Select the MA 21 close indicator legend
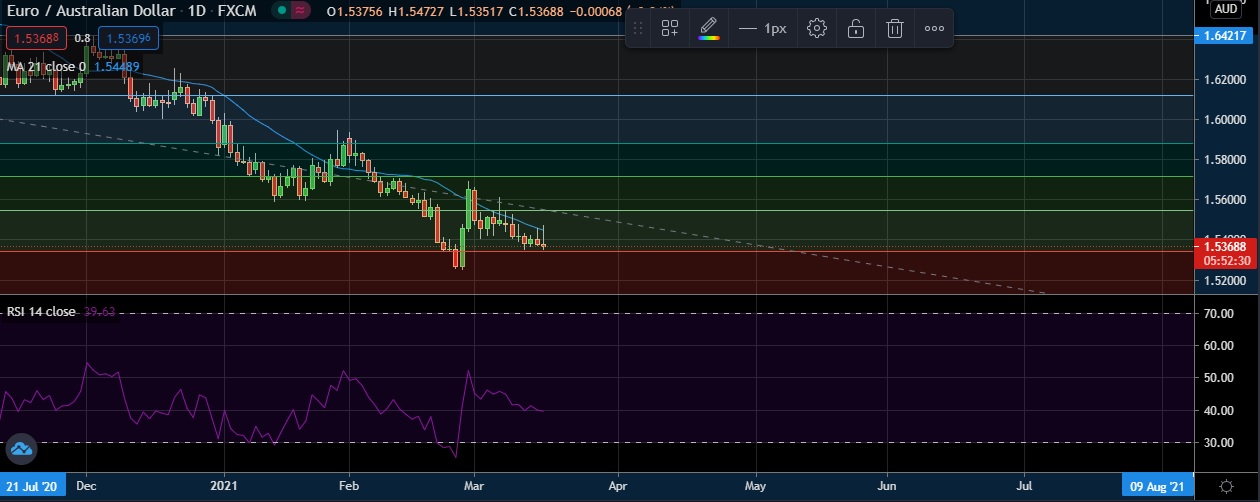Image resolution: width=1260 pixels, height=502 pixels. click(46, 67)
